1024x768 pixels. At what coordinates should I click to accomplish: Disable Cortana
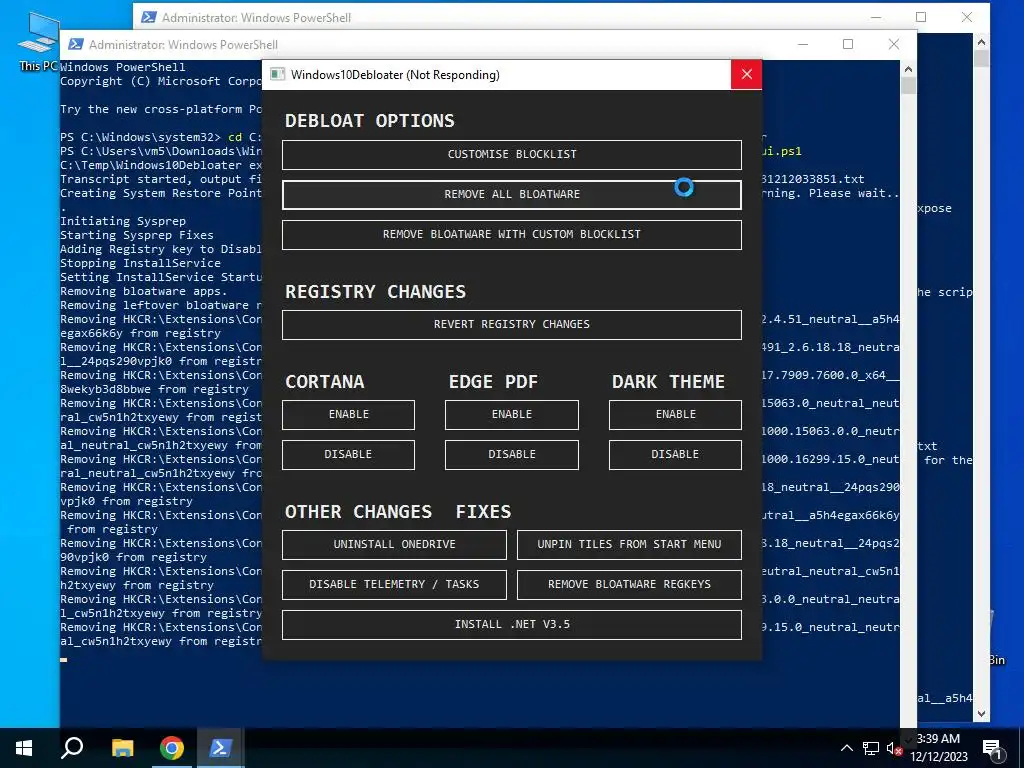click(x=348, y=455)
